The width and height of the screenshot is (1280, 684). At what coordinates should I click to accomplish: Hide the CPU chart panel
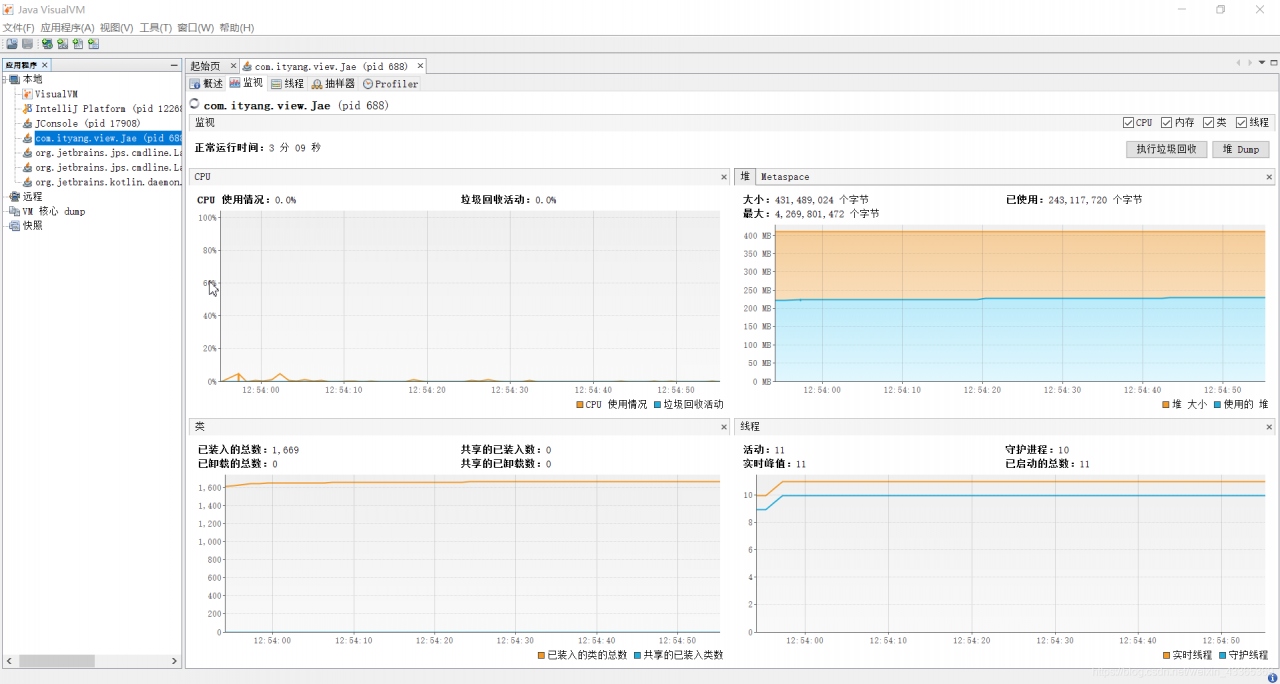(x=724, y=177)
